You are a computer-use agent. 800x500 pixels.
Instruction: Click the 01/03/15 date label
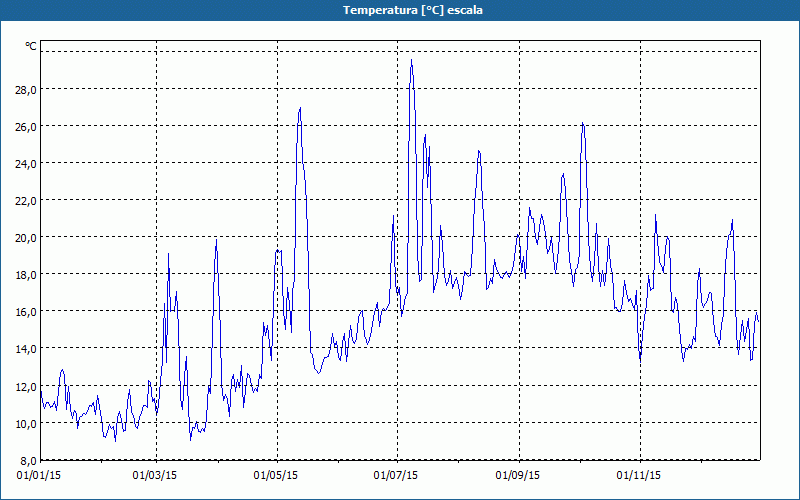pyautogui.click(x=155, y=476)
